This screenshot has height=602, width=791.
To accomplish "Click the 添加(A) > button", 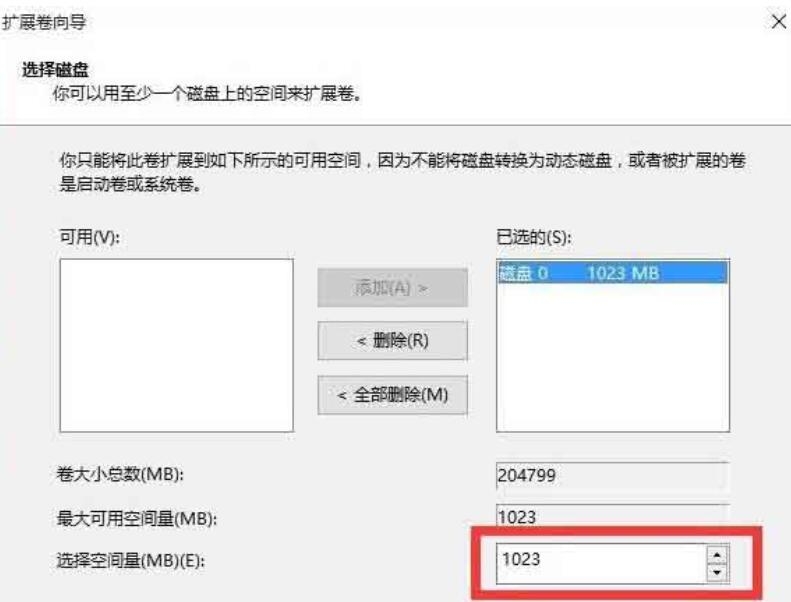I will click(x=392, y=288).
